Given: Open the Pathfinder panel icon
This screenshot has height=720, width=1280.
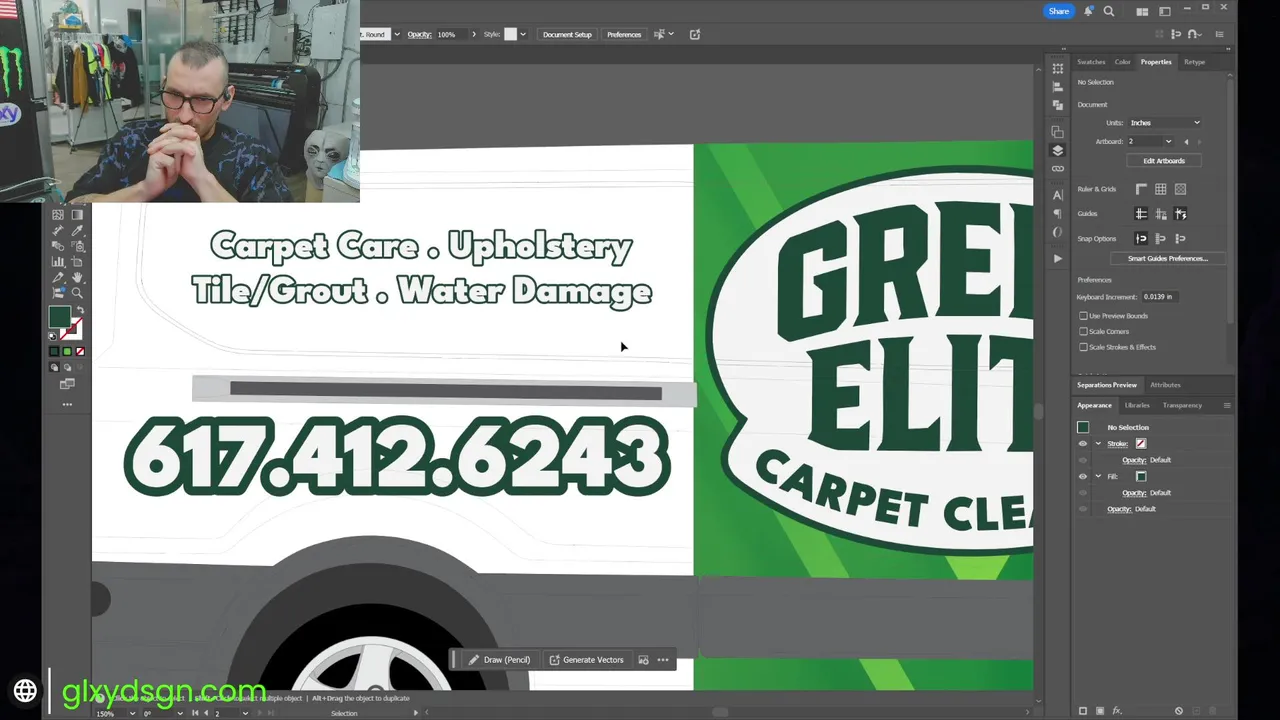Looking at the screenshot, I should click(1058, 104).
